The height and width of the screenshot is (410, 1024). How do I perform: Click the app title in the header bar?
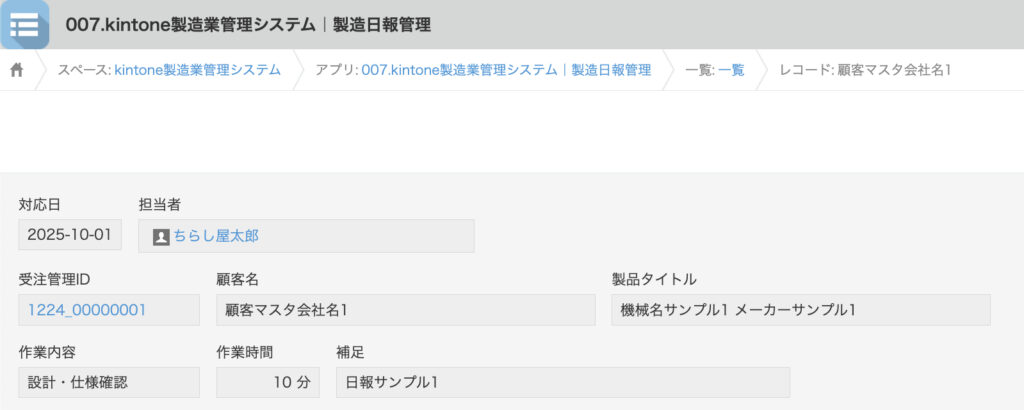tap(248, 25)
